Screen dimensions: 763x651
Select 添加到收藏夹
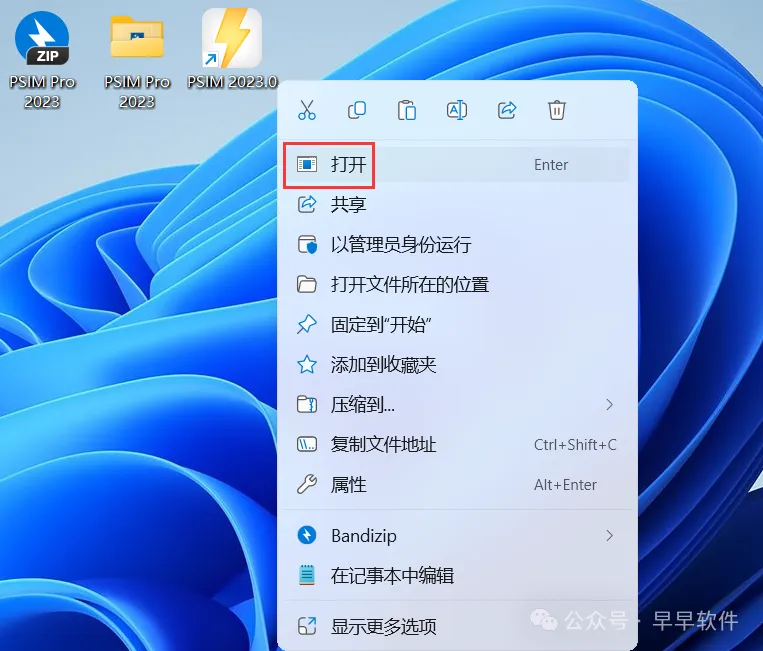coord(456,364)
